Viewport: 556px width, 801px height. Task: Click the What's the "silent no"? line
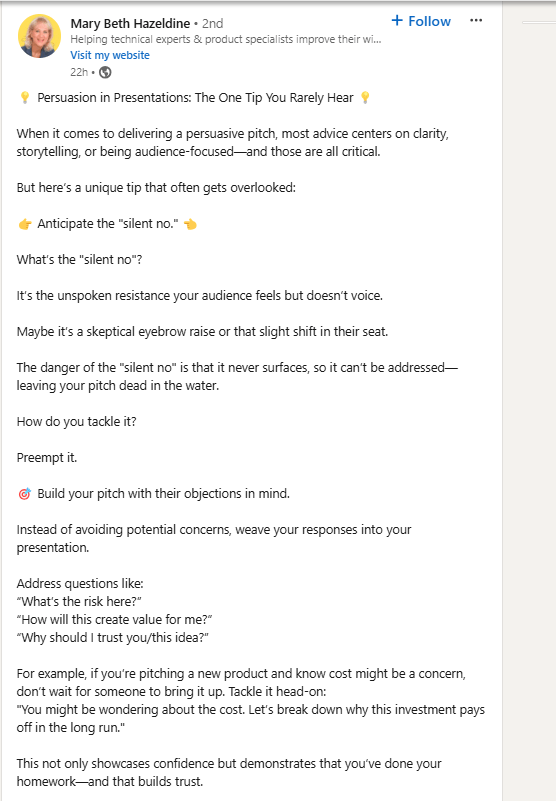[80, 260]
